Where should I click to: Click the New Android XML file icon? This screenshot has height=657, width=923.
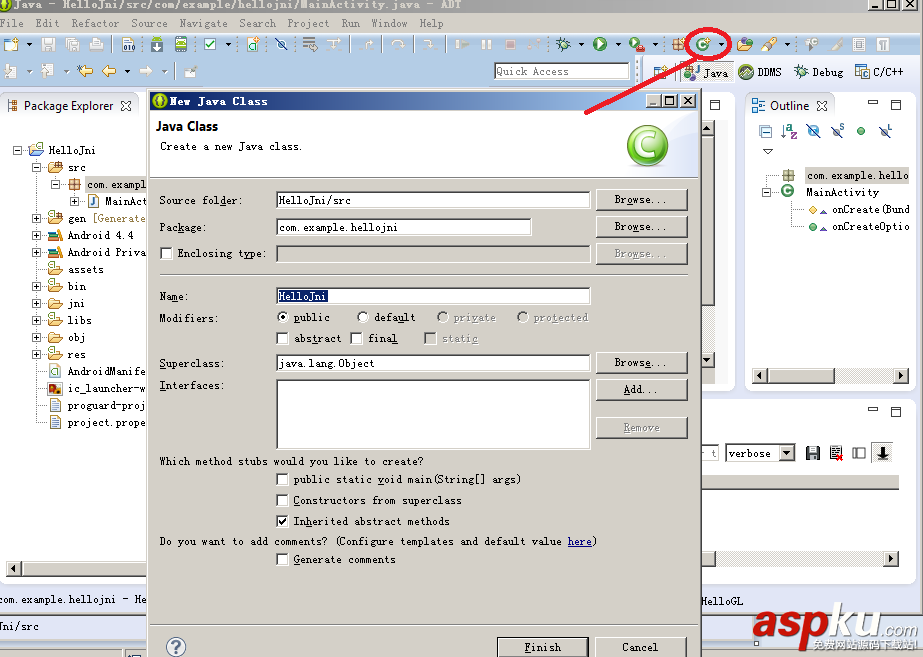(253, 45)
